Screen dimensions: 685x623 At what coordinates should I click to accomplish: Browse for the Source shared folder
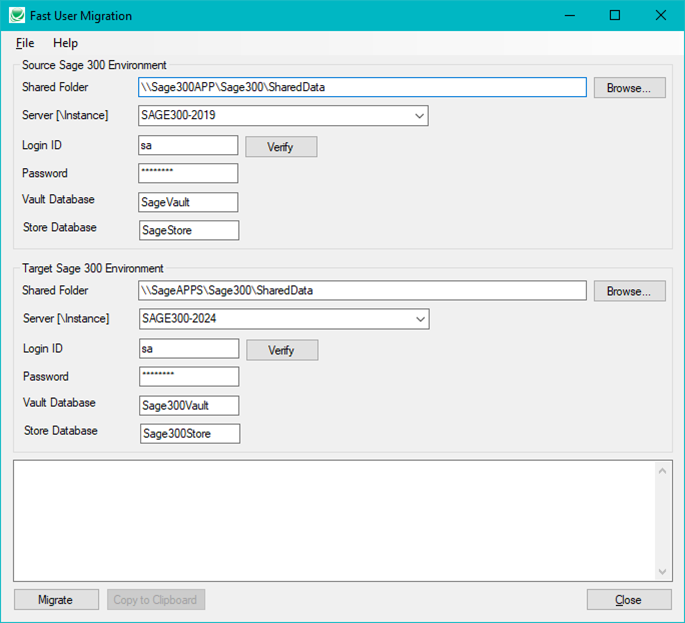pos(630,88)
